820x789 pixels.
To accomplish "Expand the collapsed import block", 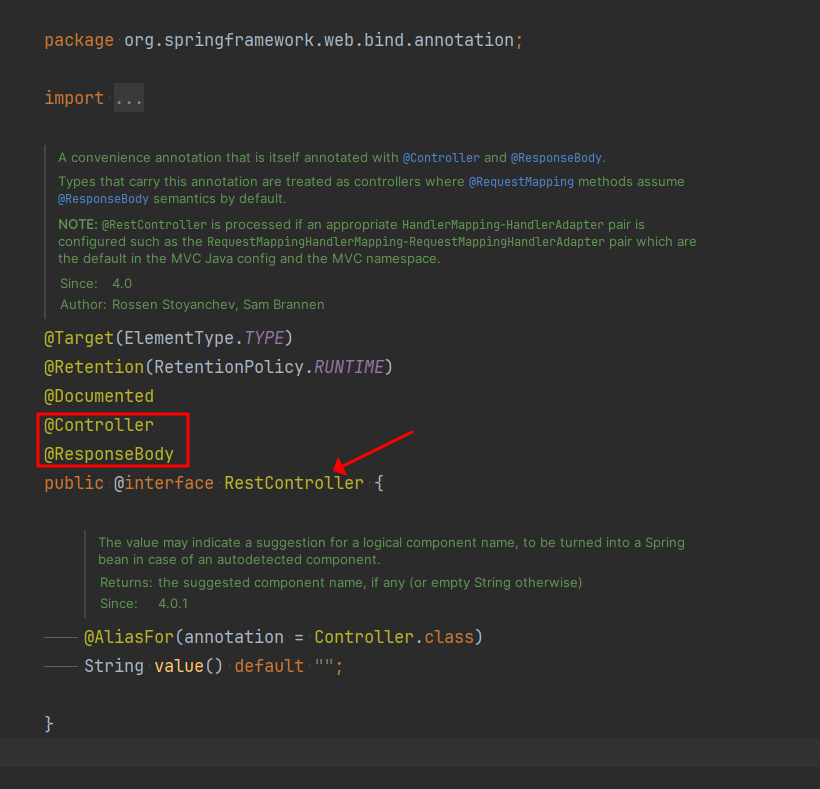I will (x=129, y=98).
